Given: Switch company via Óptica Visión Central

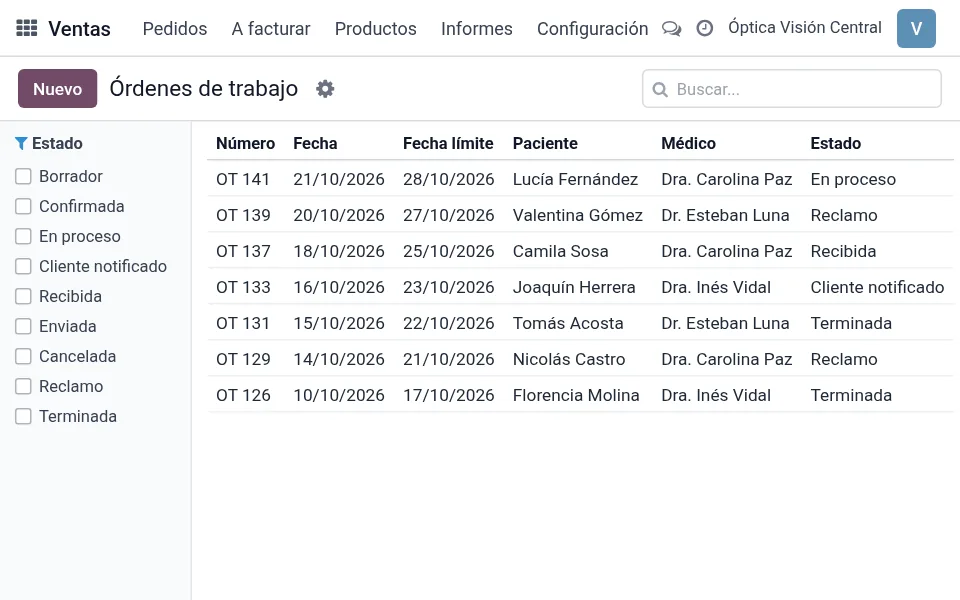Looking at the screenshot, I should coord(804,28).
